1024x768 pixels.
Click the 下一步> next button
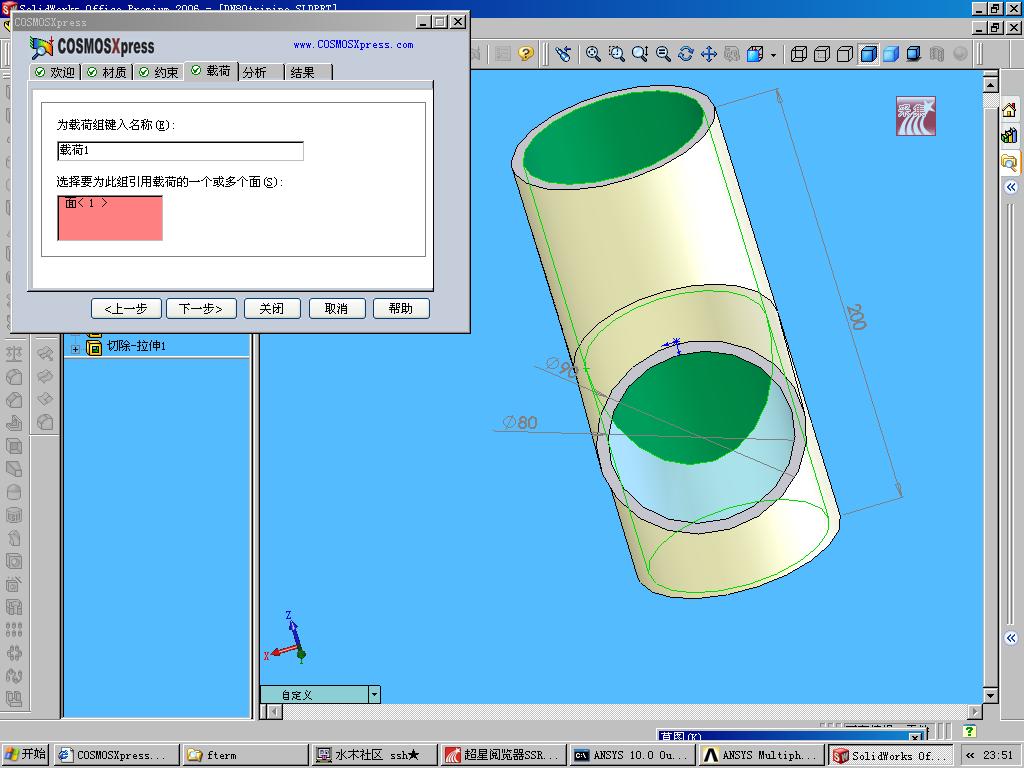tap(200, 308)
